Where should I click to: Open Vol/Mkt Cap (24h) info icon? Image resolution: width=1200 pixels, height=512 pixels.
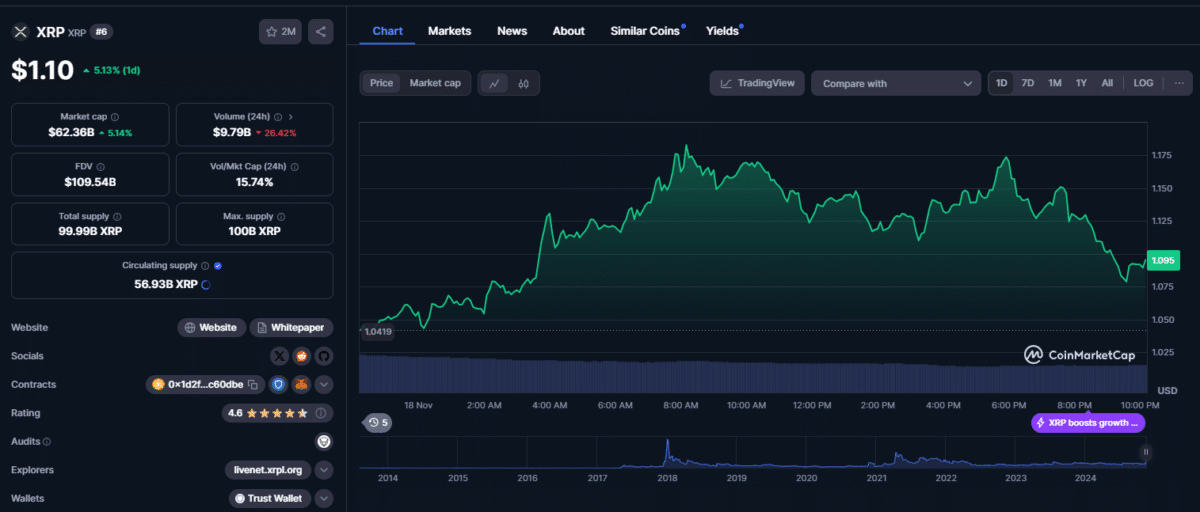tap(294, 167)
